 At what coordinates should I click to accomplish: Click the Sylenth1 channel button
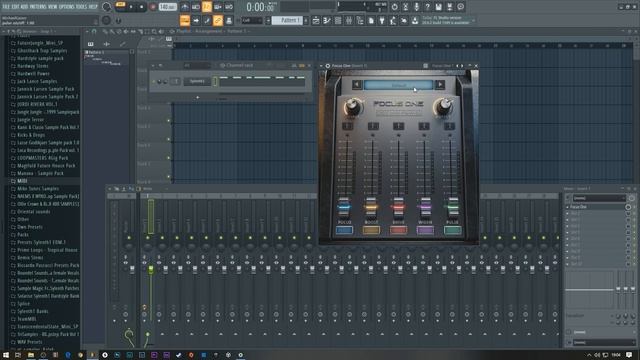[196, 81]
